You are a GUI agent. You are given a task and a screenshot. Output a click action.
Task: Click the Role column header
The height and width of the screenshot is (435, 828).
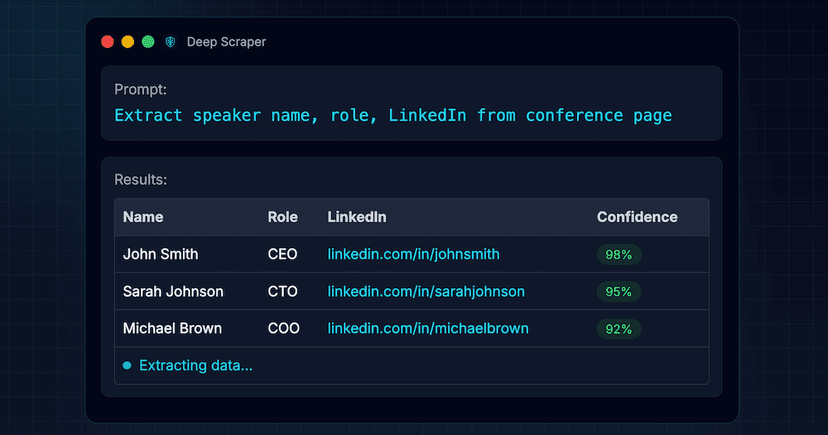tap(283, 217)
